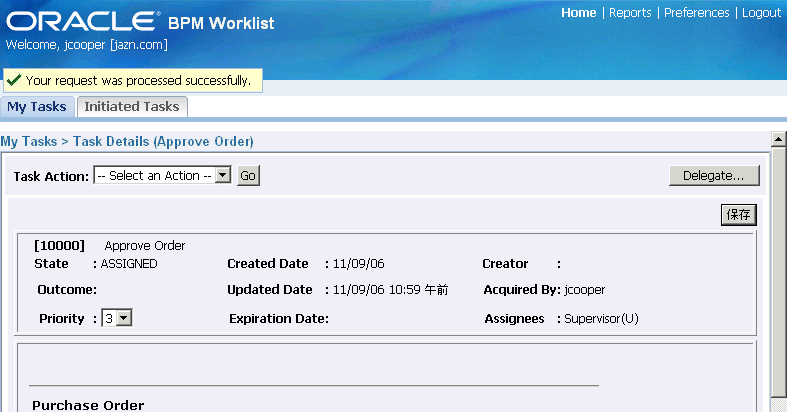Click the Purchase Order heading

click(88, 405)
